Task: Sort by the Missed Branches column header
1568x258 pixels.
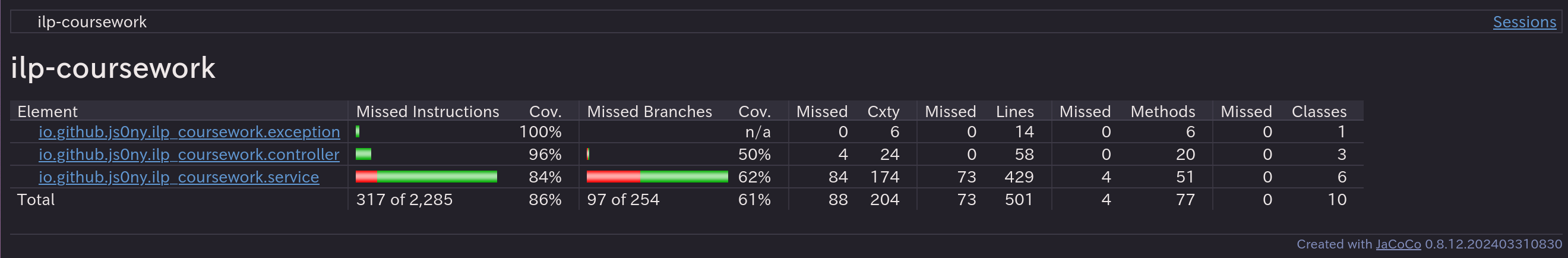Action: pos(649,112)
